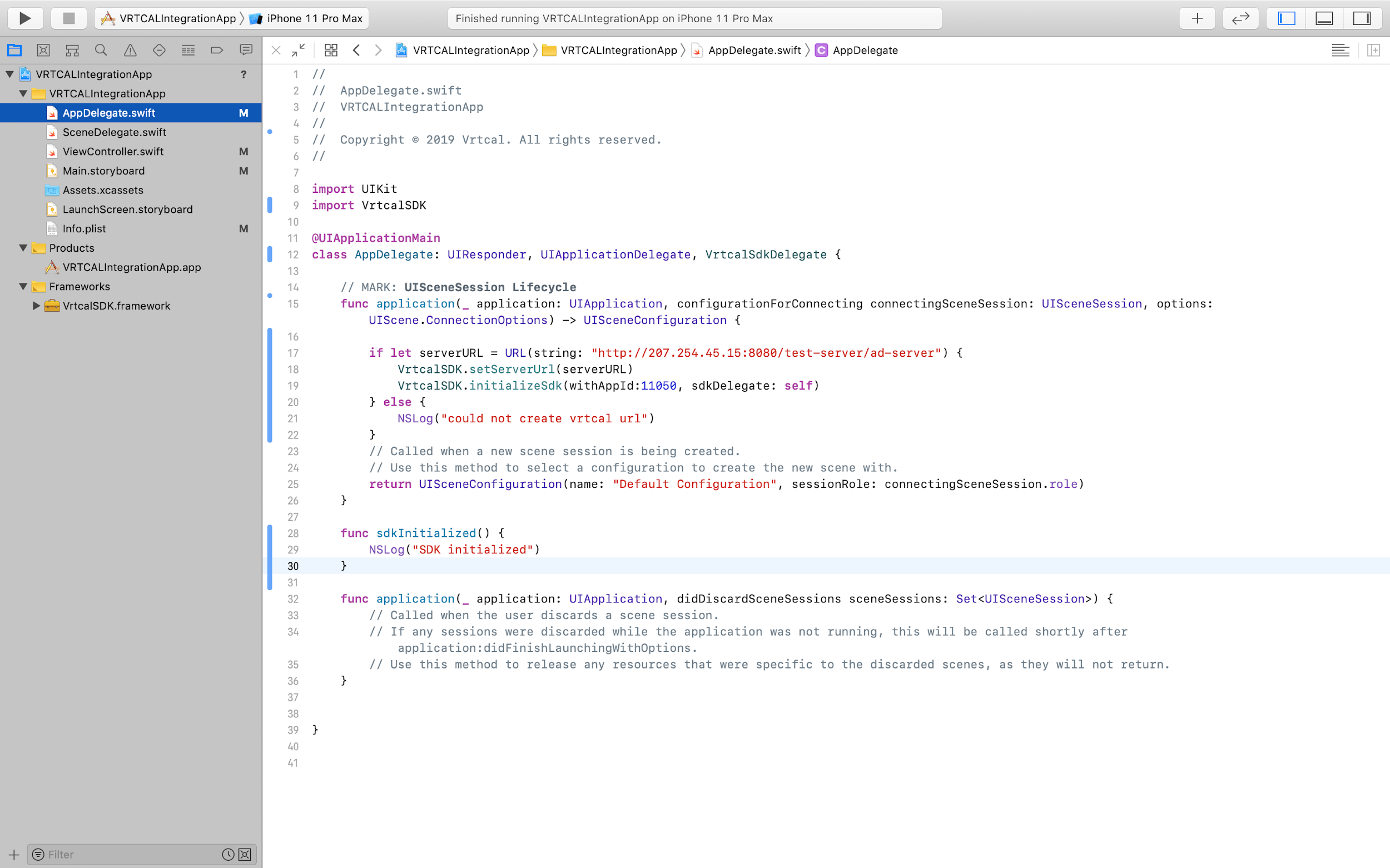Toggle the bottom Debug area visibility
This screenshot has width=1390, height=868.
[x=1324, y=18]
